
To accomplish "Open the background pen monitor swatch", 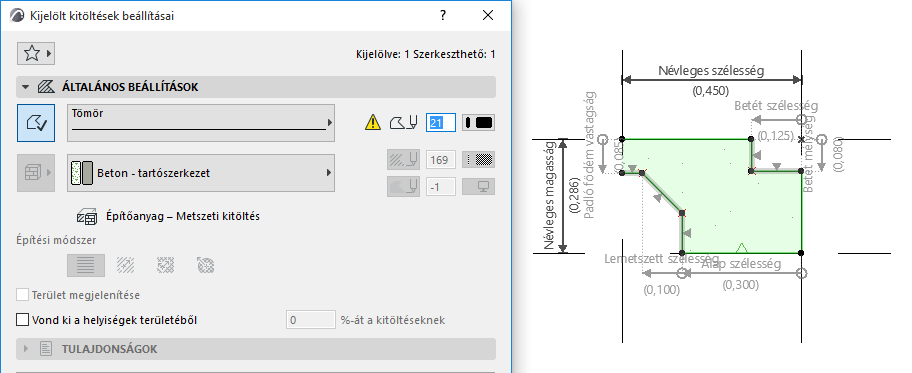I will click(479, 186).
